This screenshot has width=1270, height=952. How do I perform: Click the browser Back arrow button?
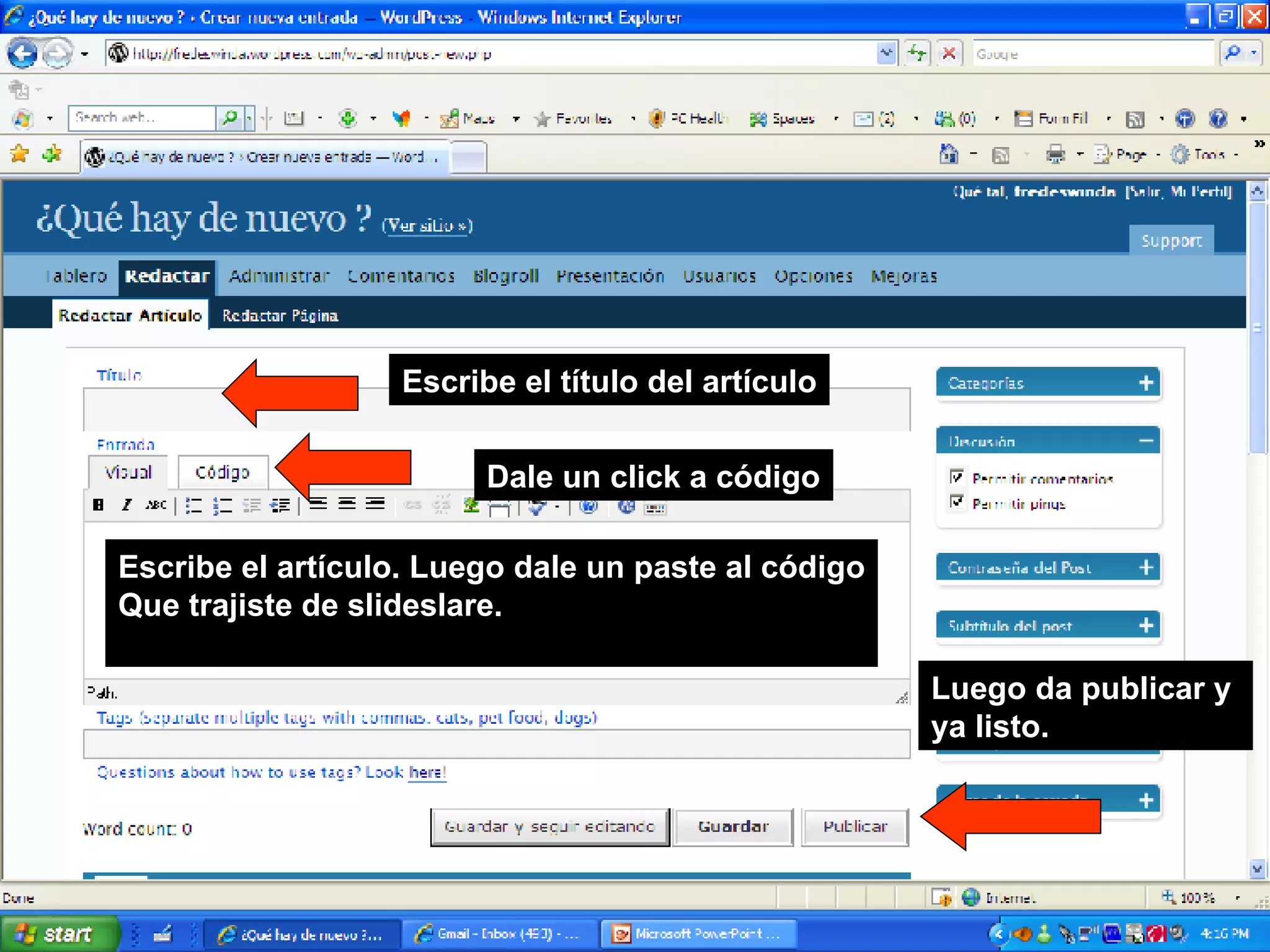[x=23, y=54]
